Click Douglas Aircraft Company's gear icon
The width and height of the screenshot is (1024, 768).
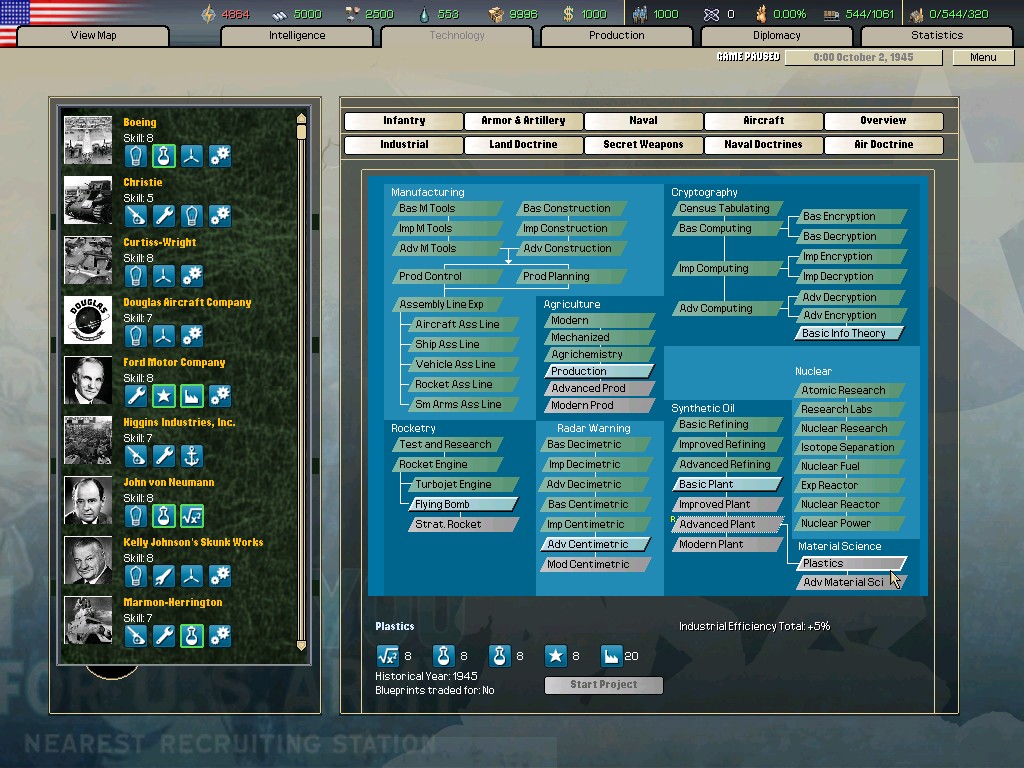pyautogui.click(x=191, y=336)
